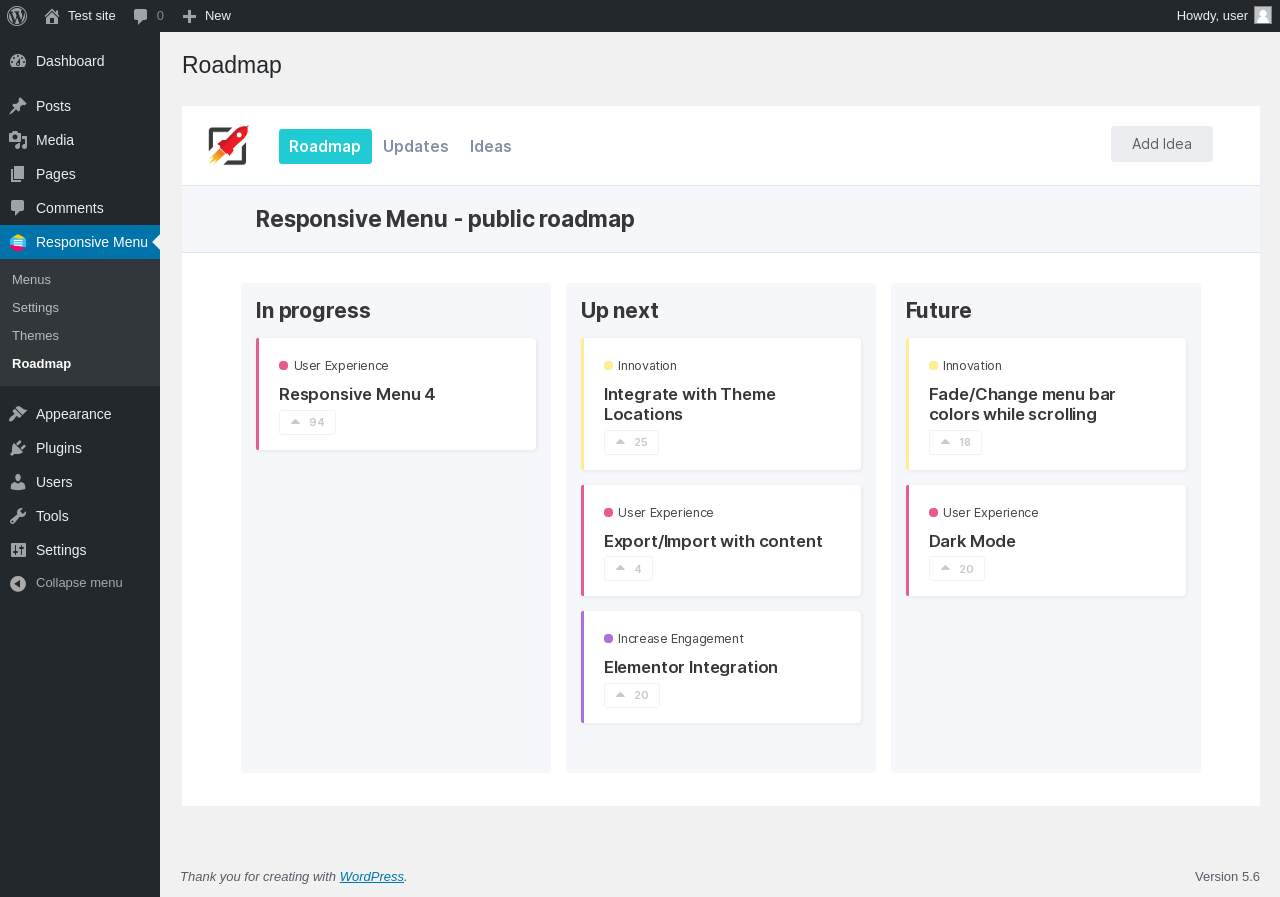This screenshot has width=1280, height=897.
Task: Click the user avatar in admin bar
Action: pyautogui.click(x=1263, y=15)
